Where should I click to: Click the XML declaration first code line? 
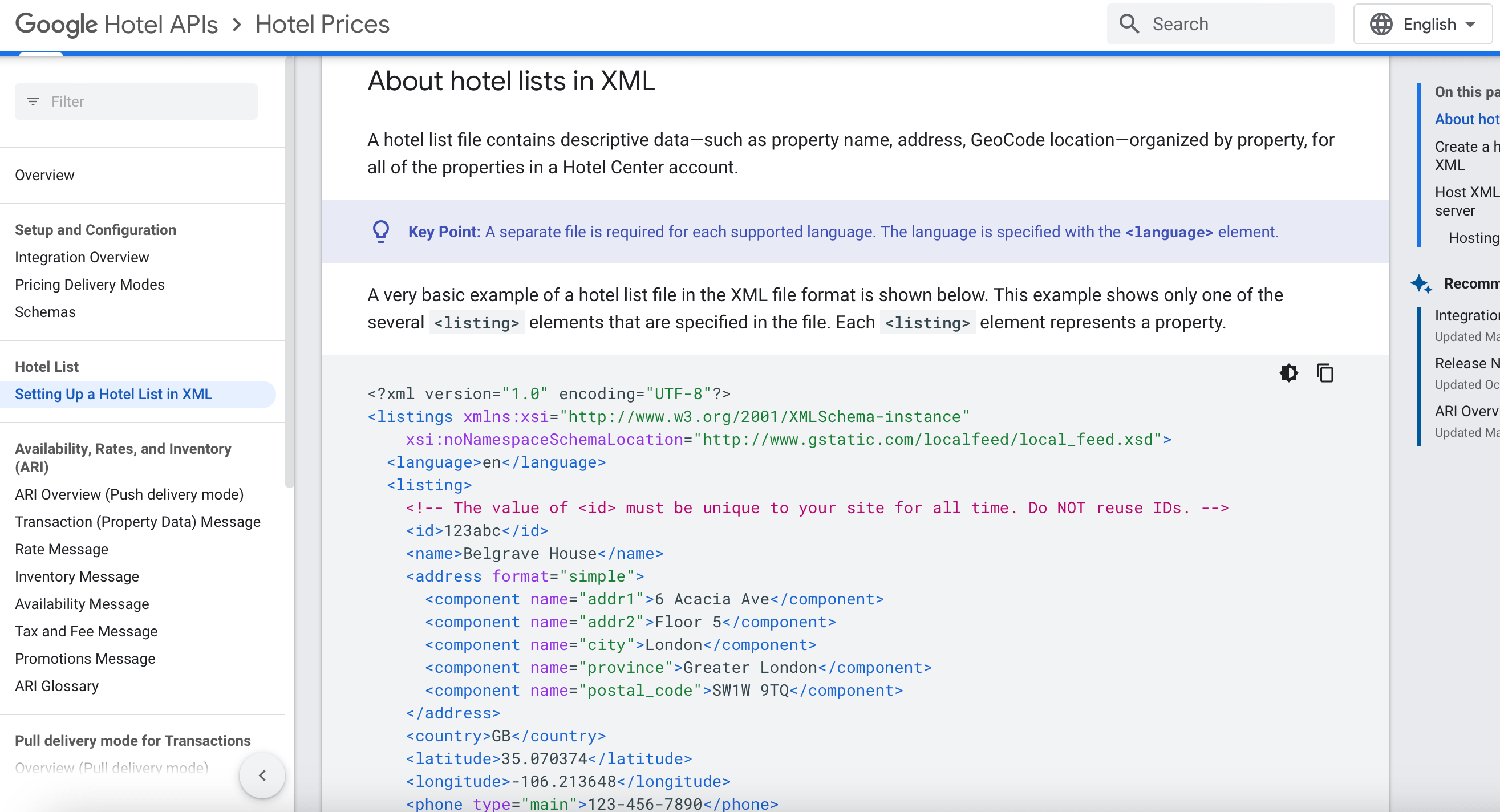pyautogui.click(x=549, y=393)
